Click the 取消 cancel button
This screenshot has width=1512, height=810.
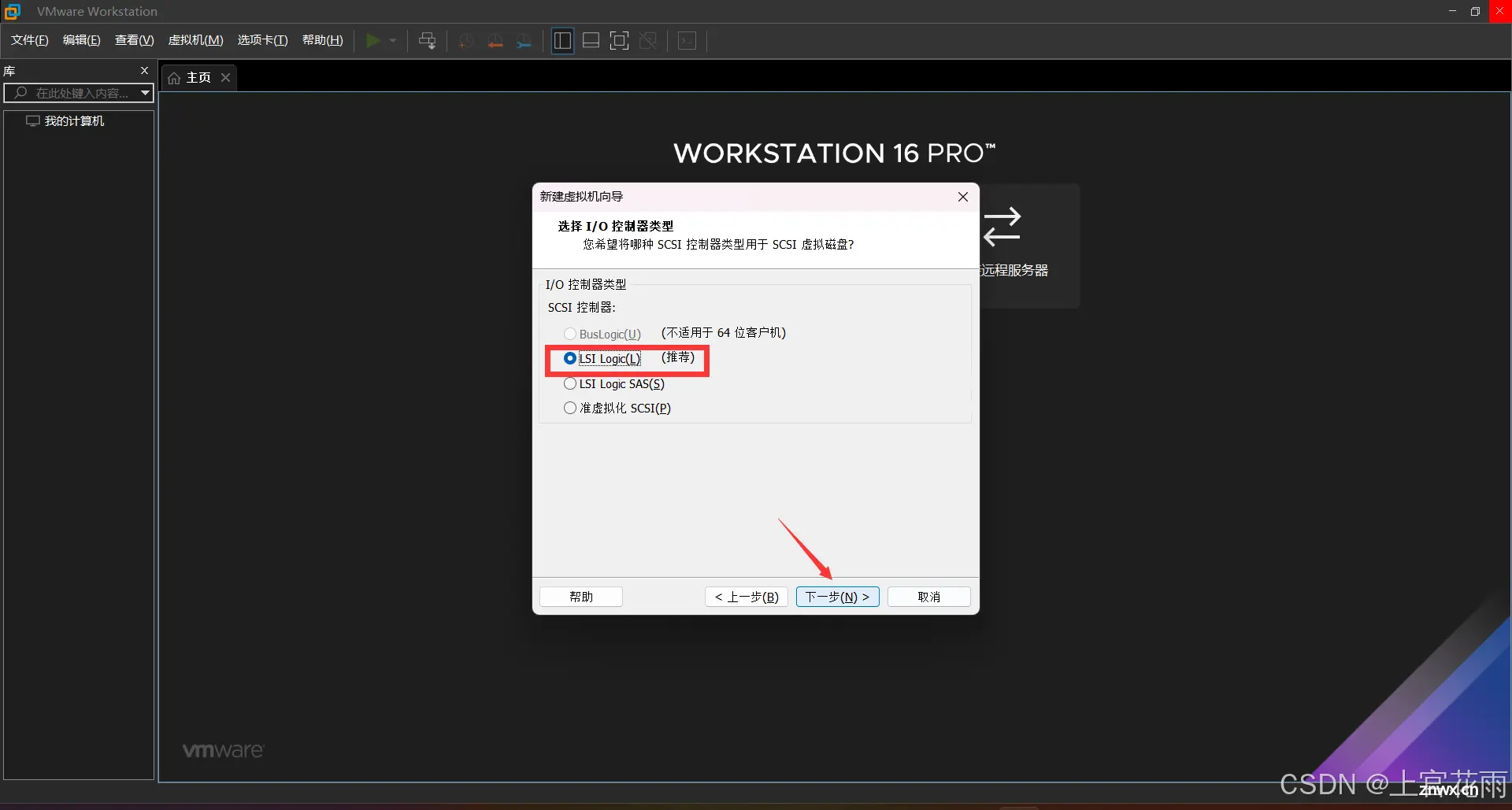point(929,597)
